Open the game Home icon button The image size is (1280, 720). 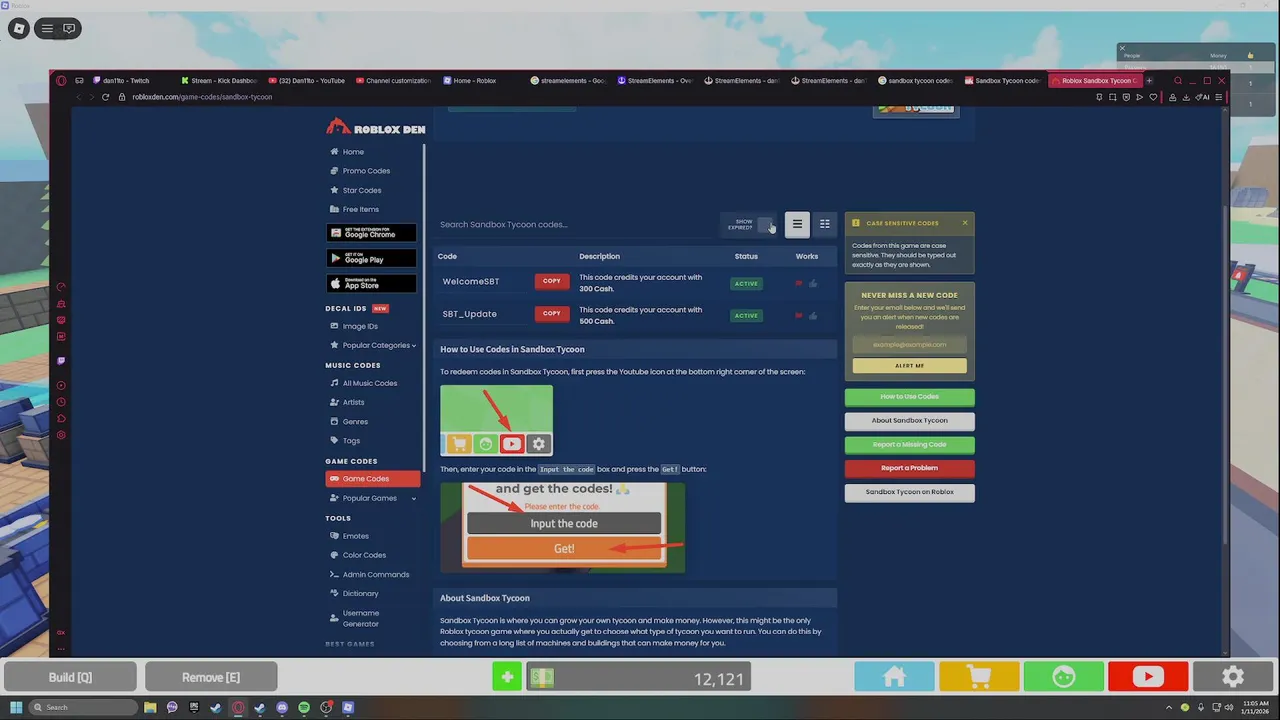click(x=894, y=677)
